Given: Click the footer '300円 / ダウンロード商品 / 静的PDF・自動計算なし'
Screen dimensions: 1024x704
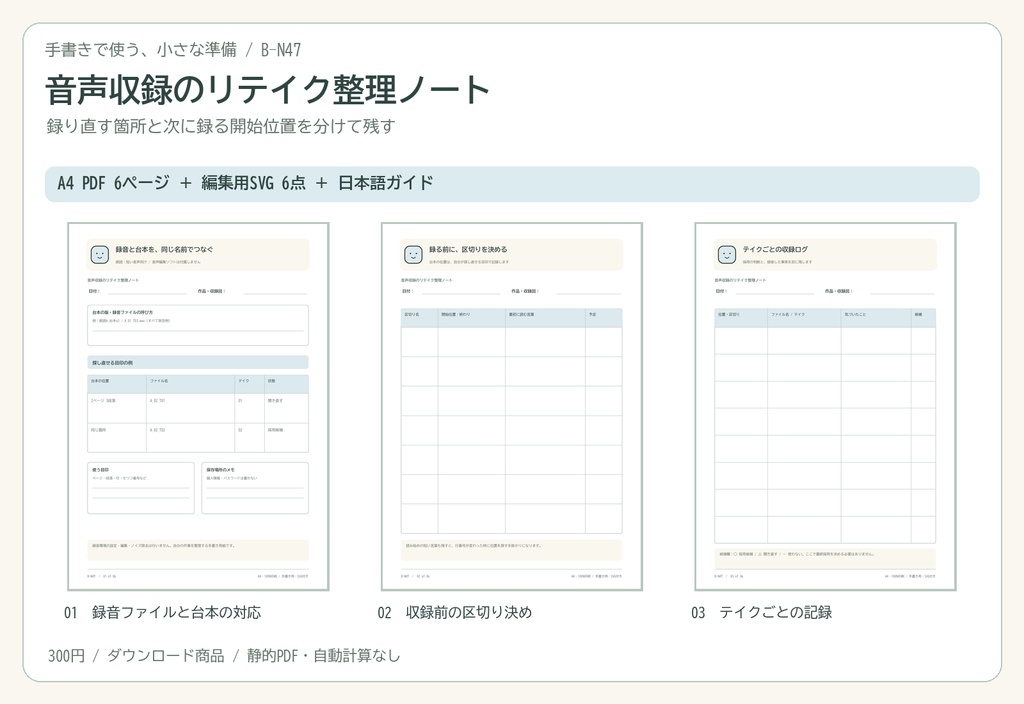Looking at the screenshot, I should tap(224, 656).
